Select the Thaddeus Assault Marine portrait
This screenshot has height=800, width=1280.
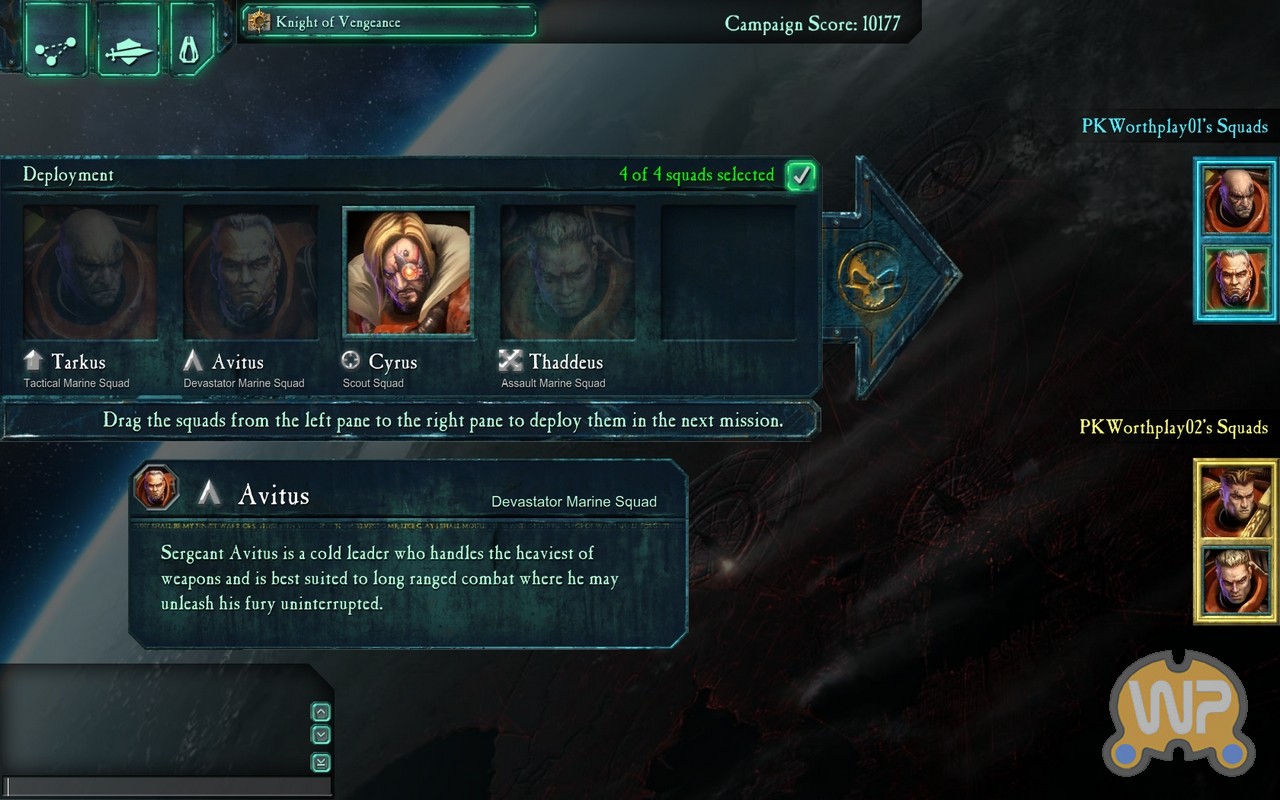(567, 272)
